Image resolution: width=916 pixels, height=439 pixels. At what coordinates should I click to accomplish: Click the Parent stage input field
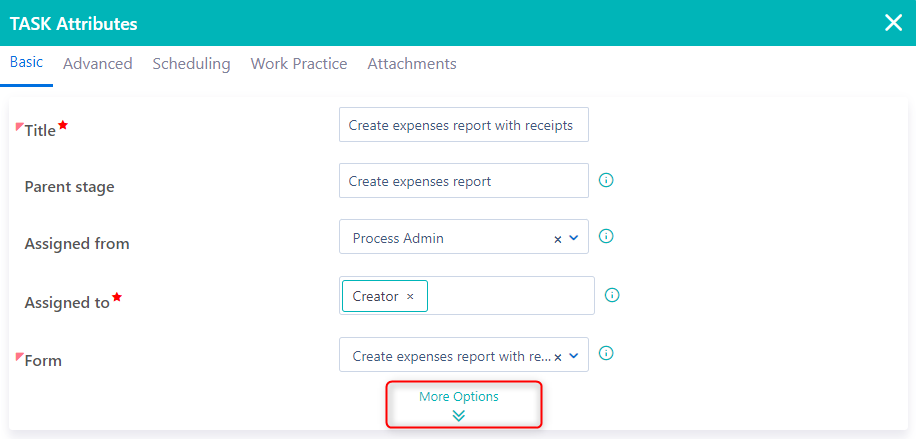pos(463,181)
